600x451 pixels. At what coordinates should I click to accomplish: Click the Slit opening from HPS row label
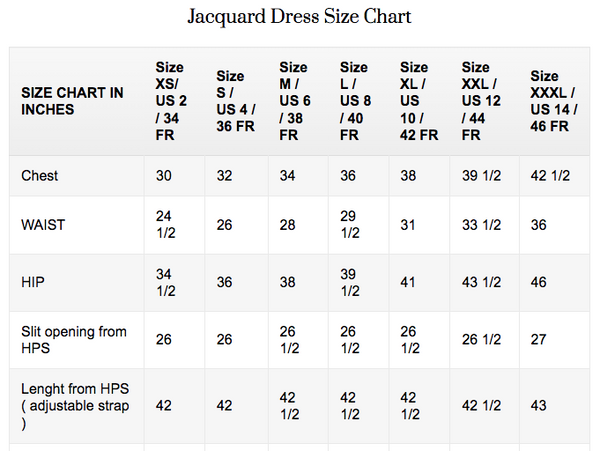click(74, 340)
